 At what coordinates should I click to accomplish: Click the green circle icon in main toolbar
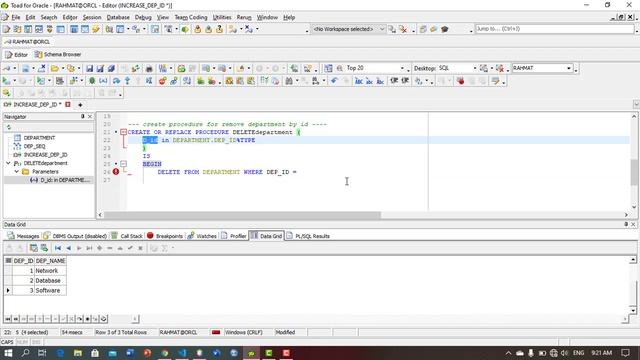pos(185,29)
